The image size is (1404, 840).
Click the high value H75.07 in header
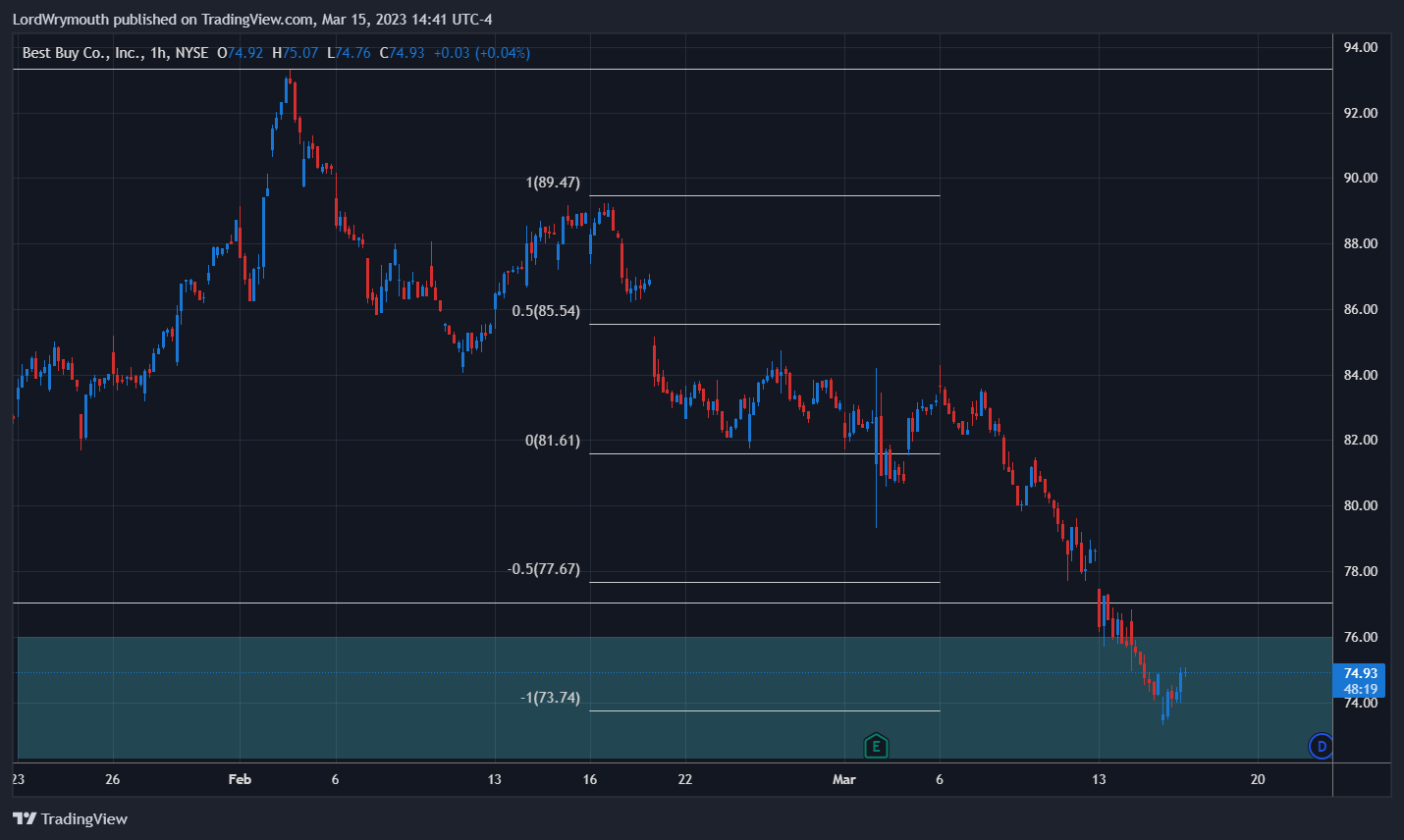(x=296, y=53)
